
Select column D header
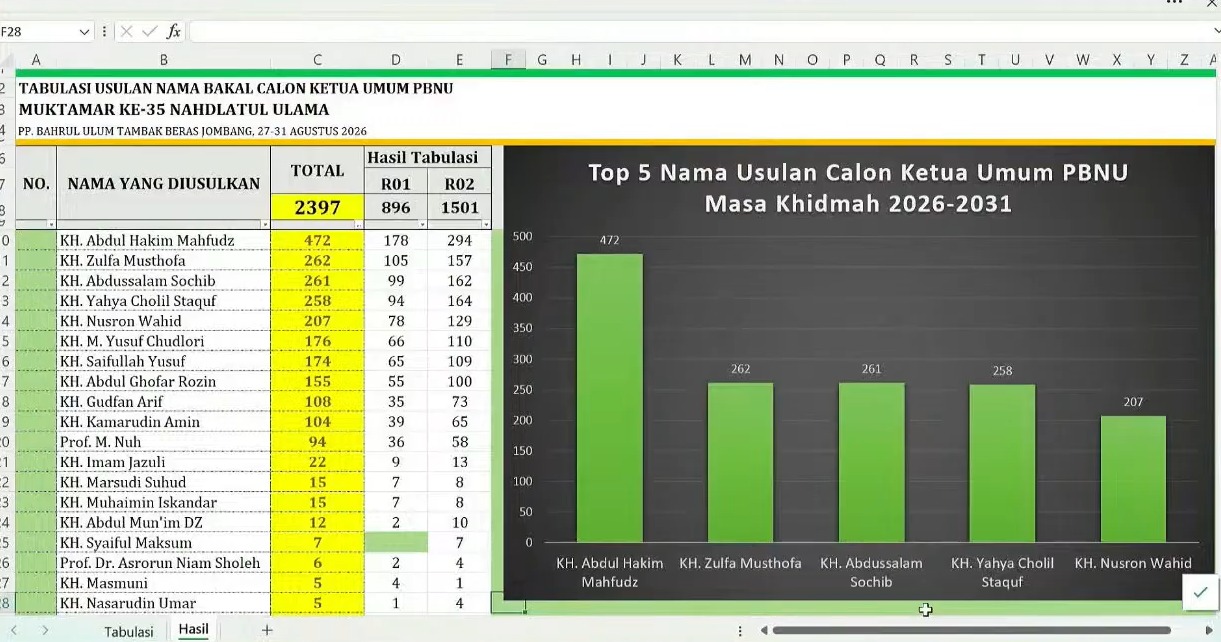tap(396, 60)
